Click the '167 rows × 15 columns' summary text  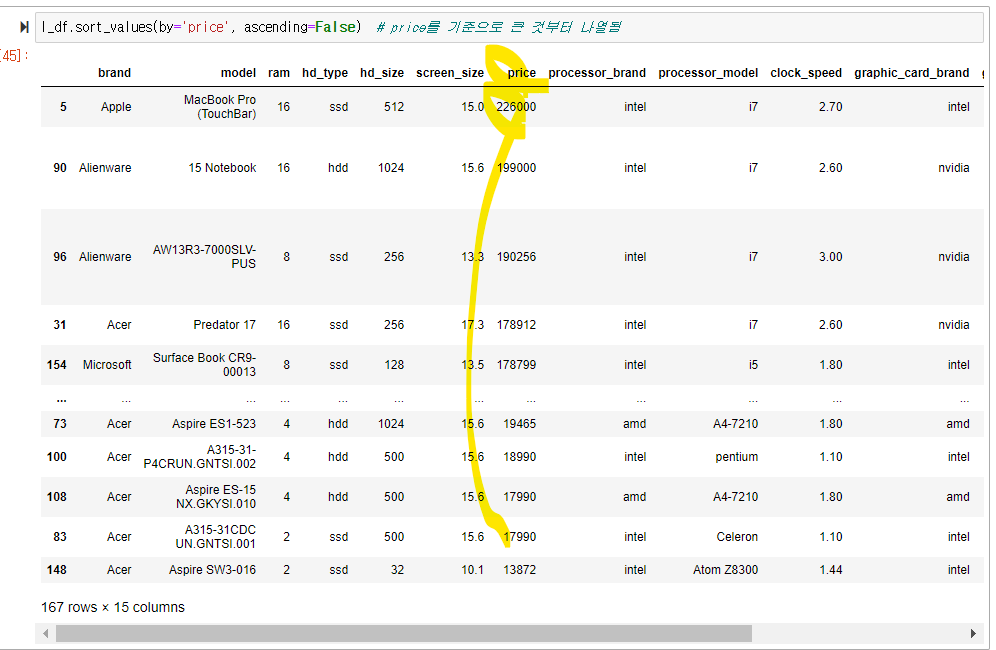point(113,607)
